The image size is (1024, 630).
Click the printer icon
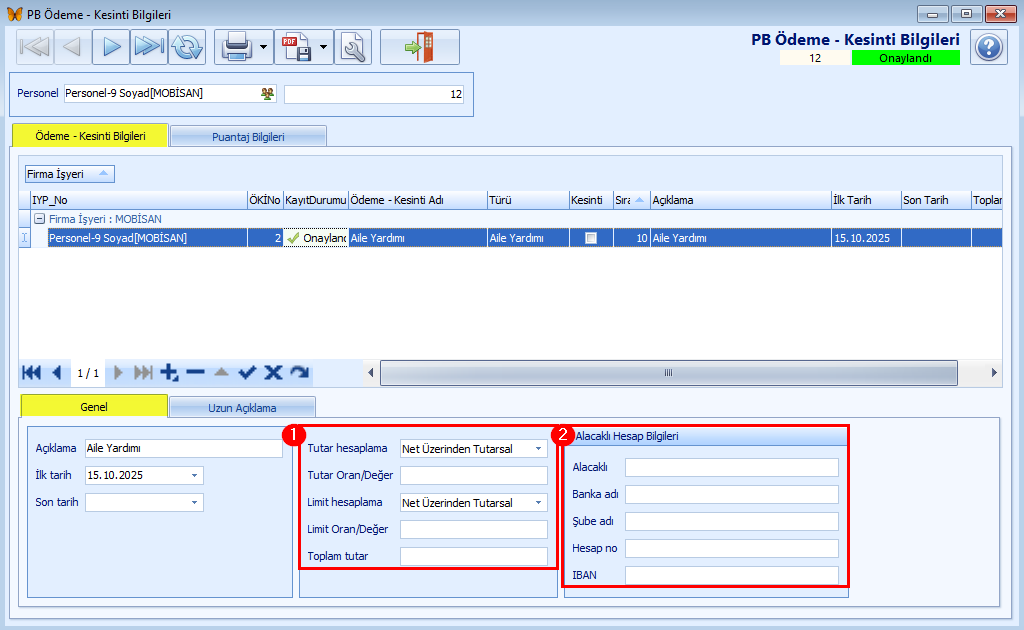tap(235, 47)
